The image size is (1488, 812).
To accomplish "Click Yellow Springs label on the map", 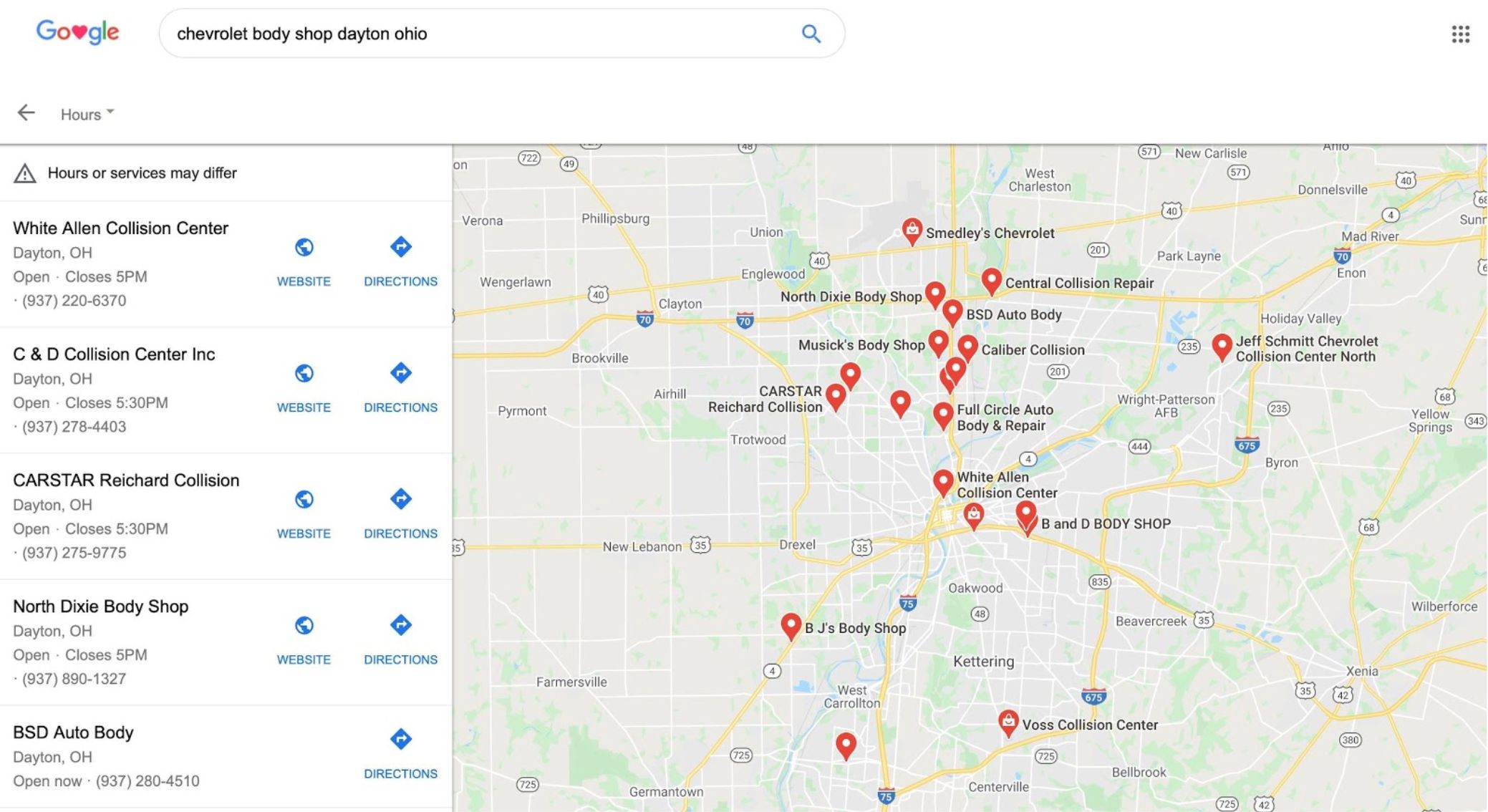I will point(1430,420).
